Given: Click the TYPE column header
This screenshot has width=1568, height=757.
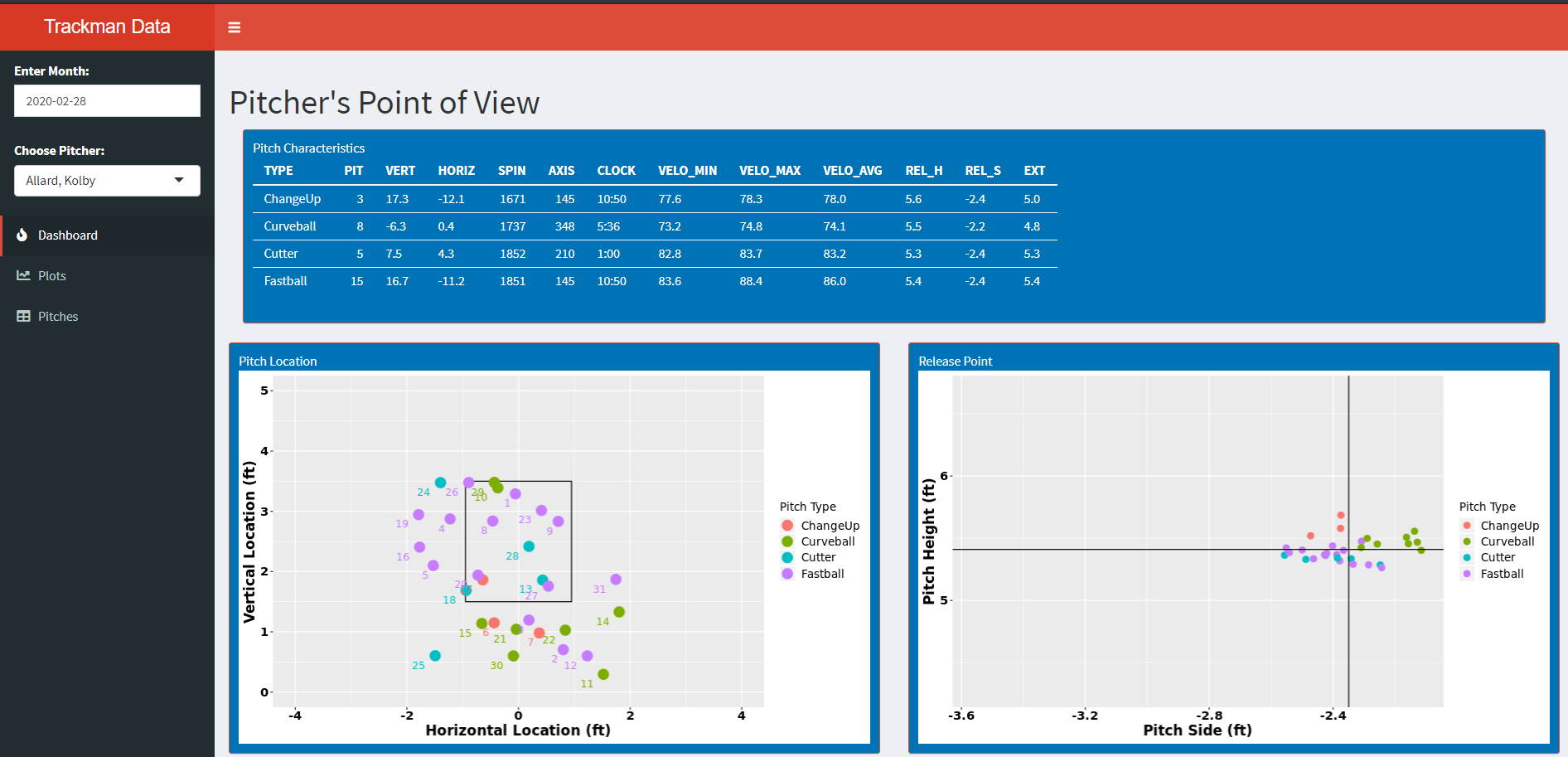Looking at the screenshot, I should pyautogui.click(x=278, y=171).
